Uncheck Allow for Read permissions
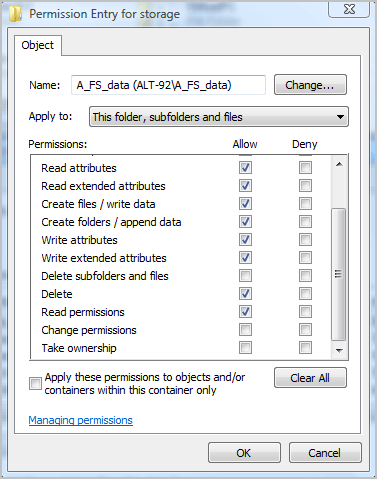Image resolution: width=377 pixels, height=479 pixels. [245, 311]
